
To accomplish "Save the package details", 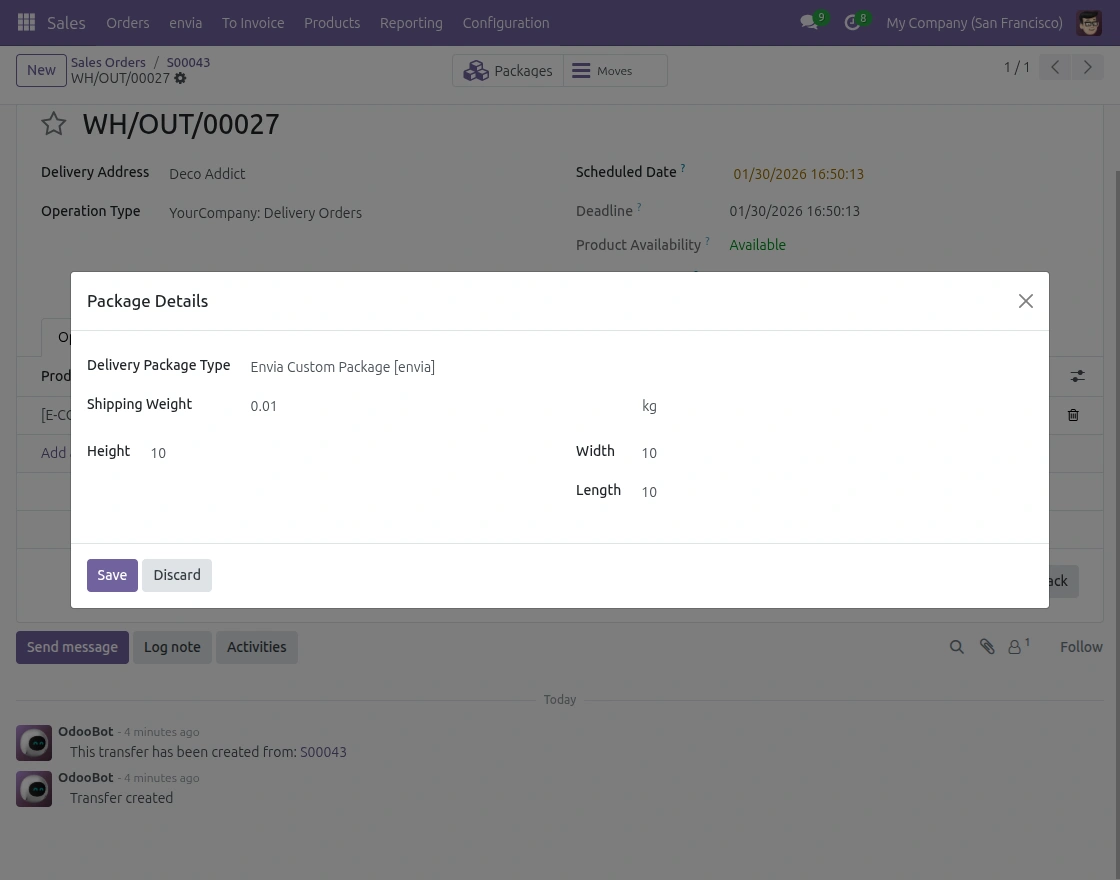I will point(112,575).
